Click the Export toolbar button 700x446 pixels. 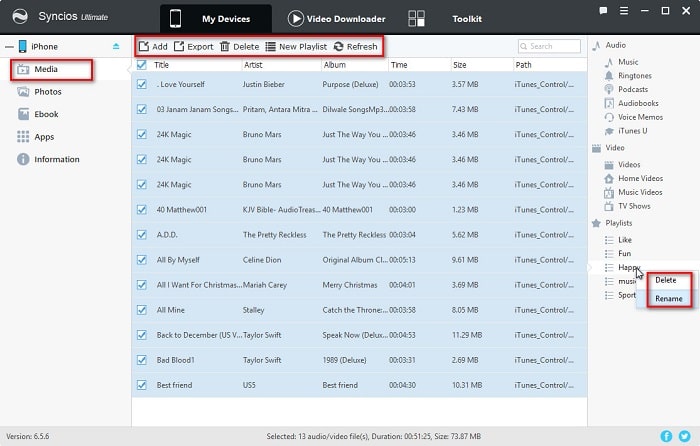pyautogui.click(x=193, y=46)
